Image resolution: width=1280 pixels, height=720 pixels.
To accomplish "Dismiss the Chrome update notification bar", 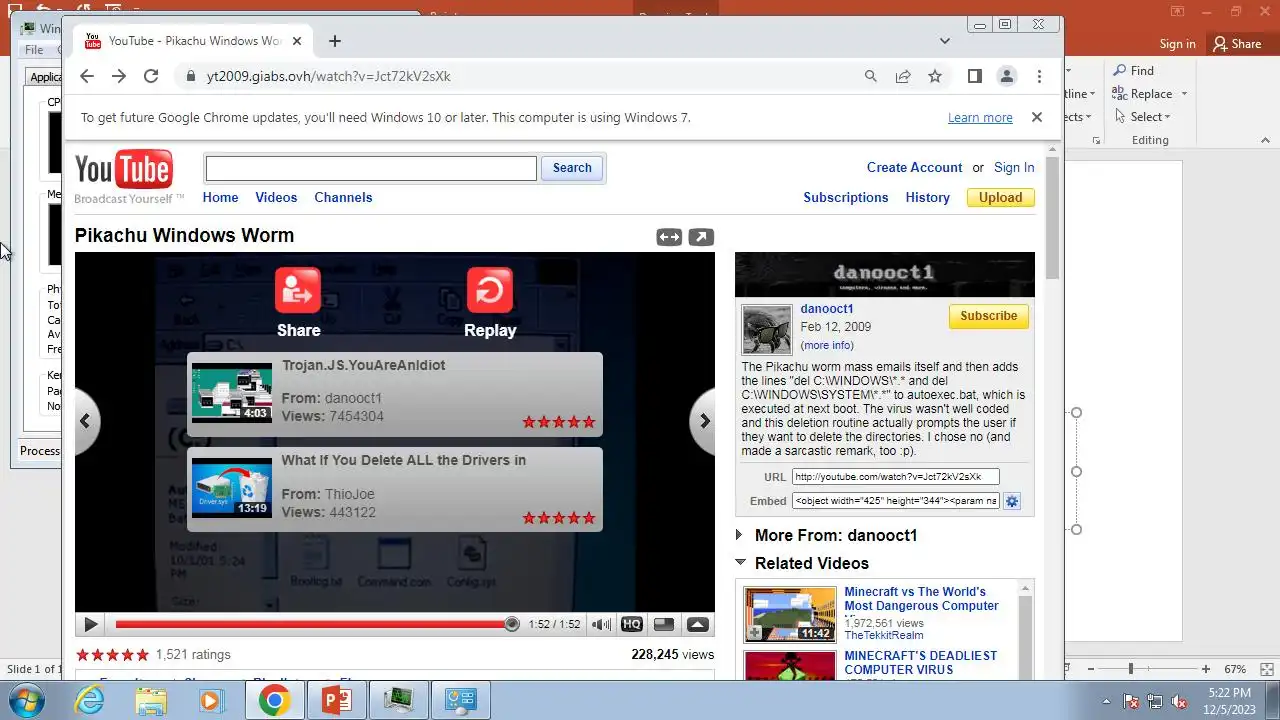I will coord(1037,117).
